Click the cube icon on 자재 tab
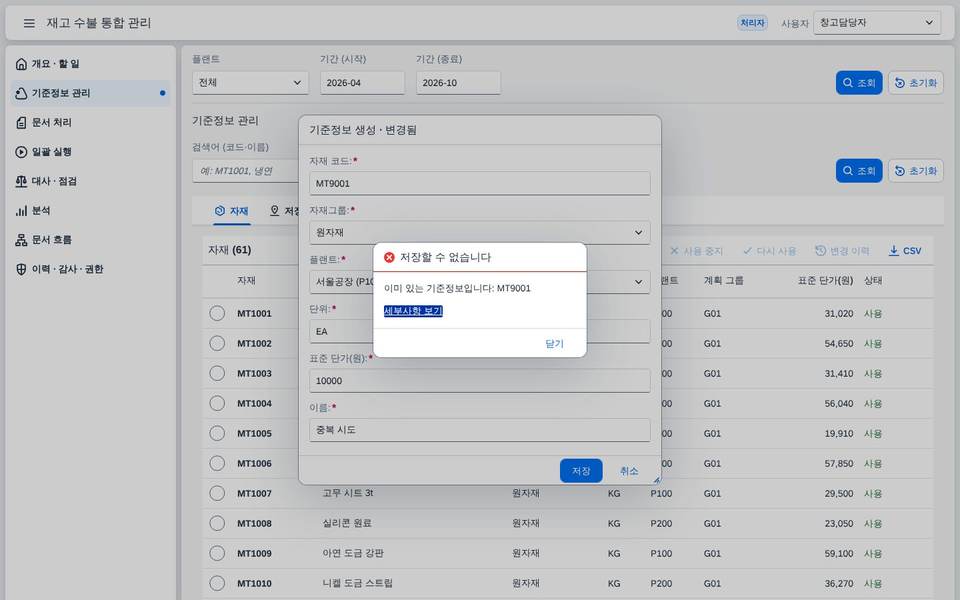 click(220, 211)
